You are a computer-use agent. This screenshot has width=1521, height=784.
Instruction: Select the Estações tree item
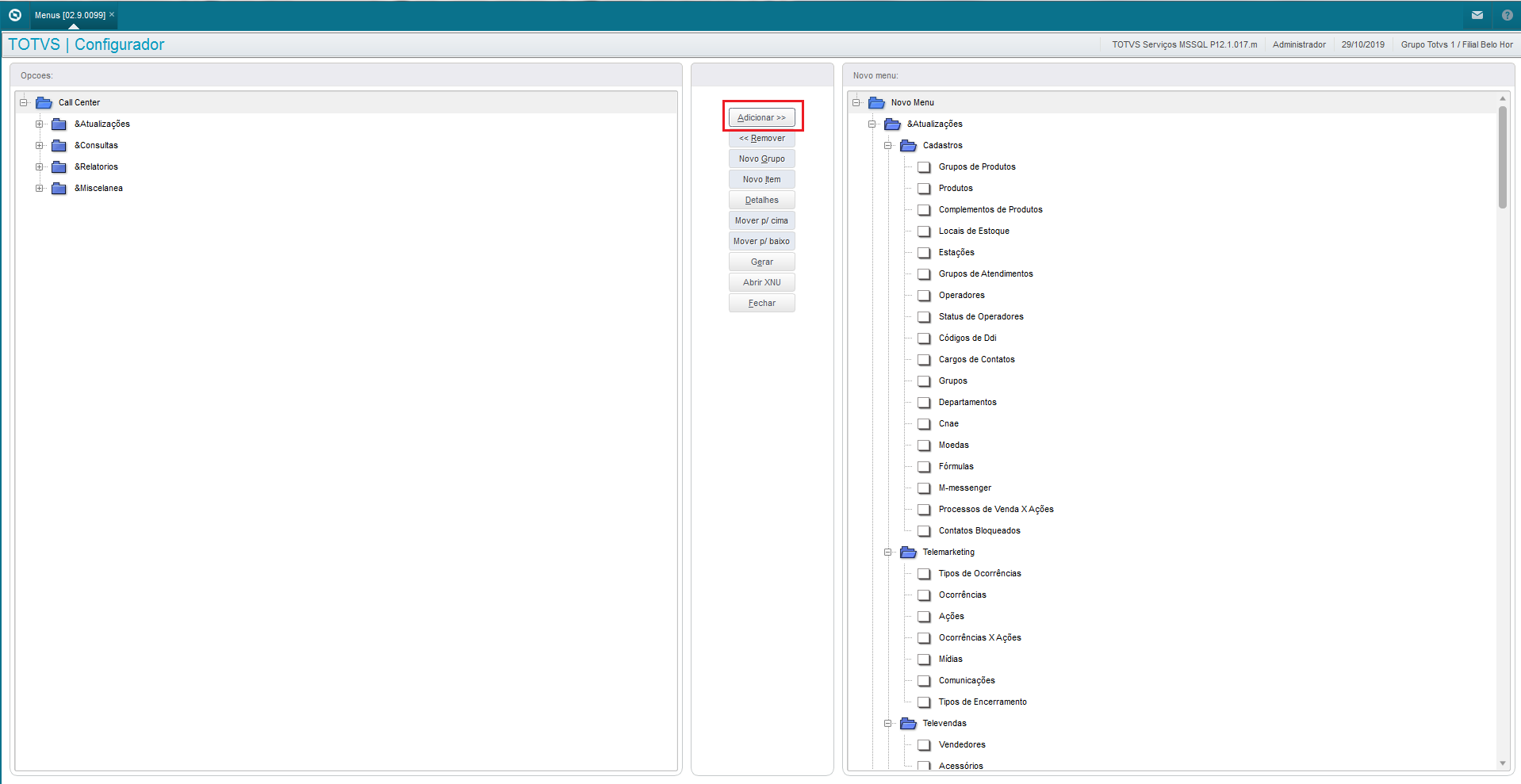[x=956, y=252]
